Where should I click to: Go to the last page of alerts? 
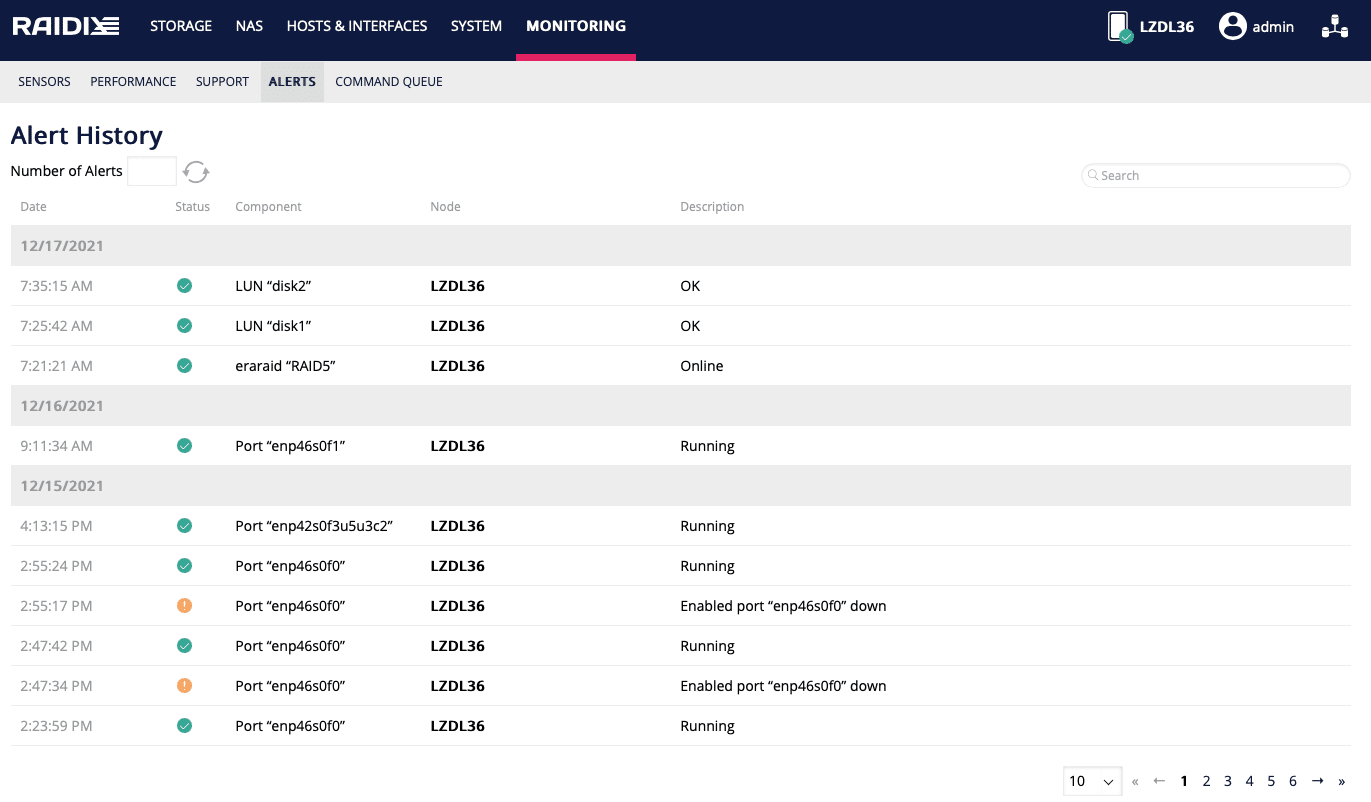point(1342,782)
